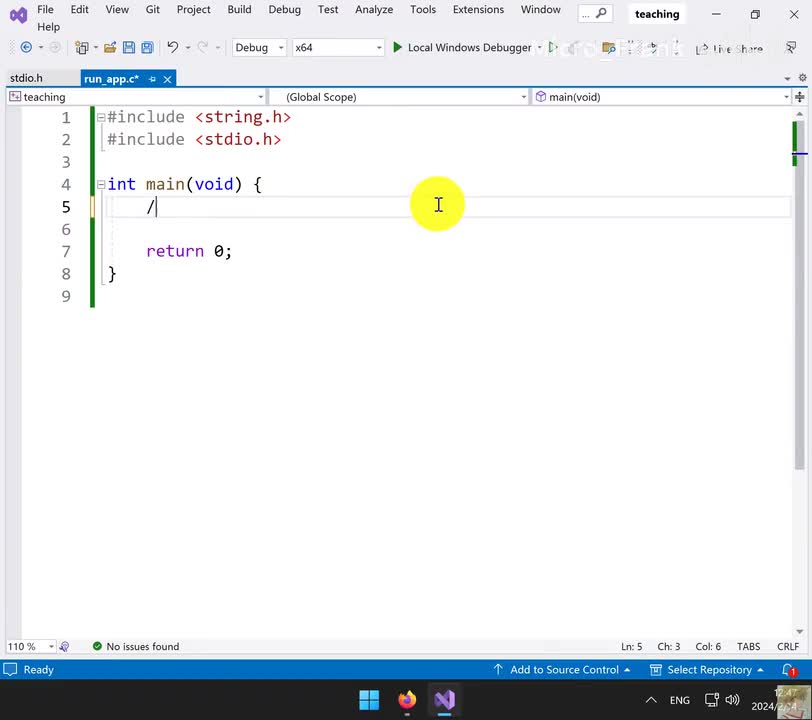This screenshot has width=812, height=720.
Task: Open the Git menu
Action: coord(152,9)
